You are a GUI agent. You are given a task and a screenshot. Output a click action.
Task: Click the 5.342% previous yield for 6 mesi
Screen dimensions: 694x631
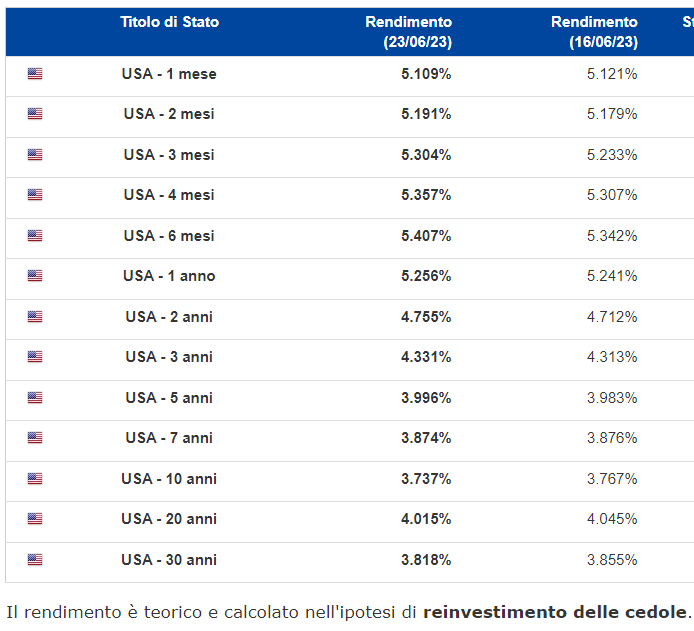click(x=612, y=236)
